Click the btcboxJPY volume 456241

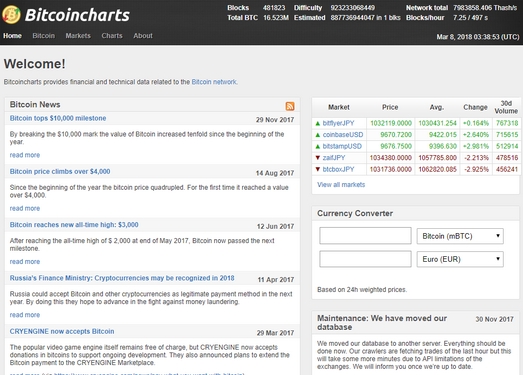[507, 169]
